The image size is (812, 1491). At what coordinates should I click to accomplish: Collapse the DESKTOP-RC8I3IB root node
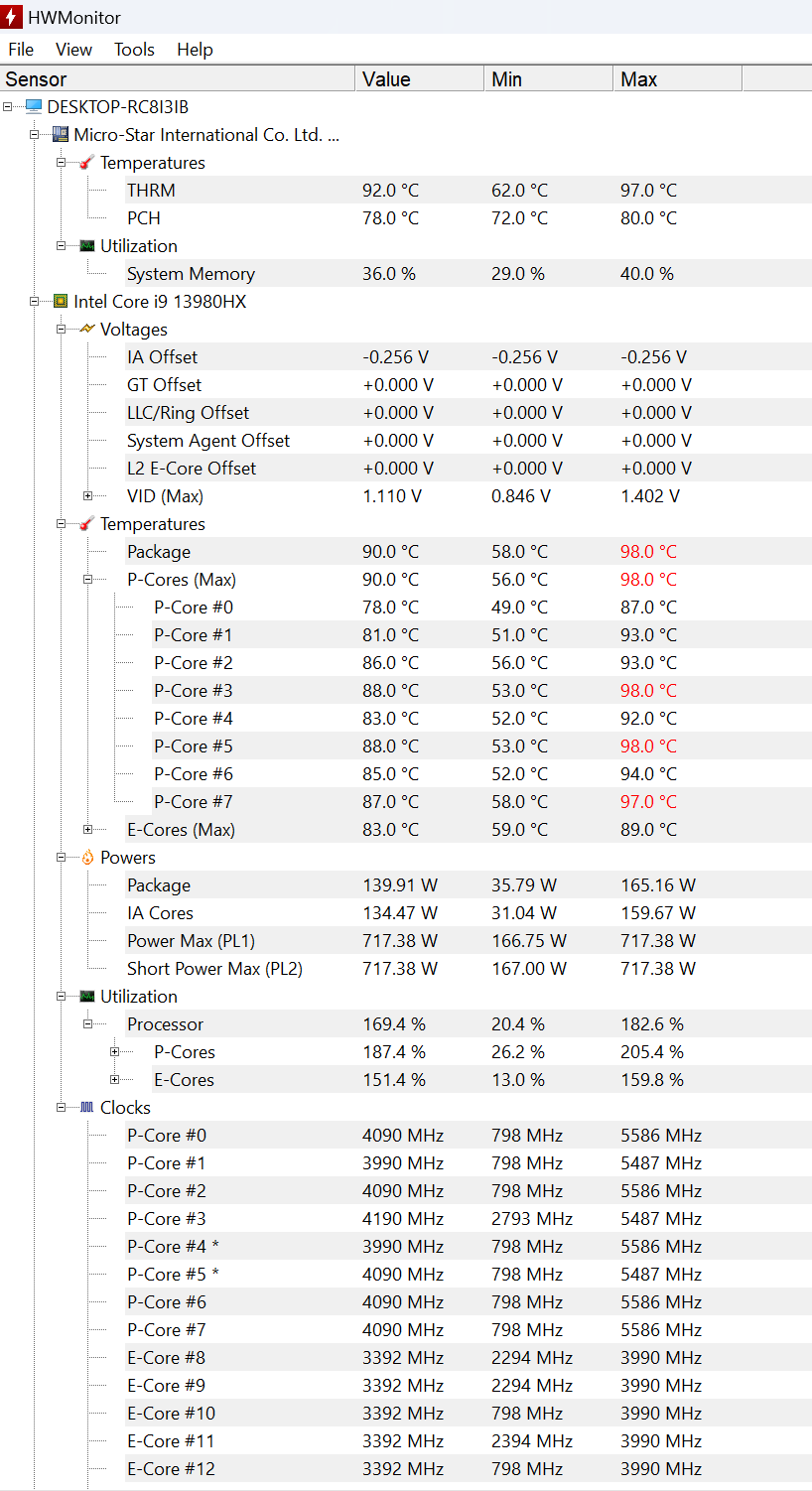7,106
